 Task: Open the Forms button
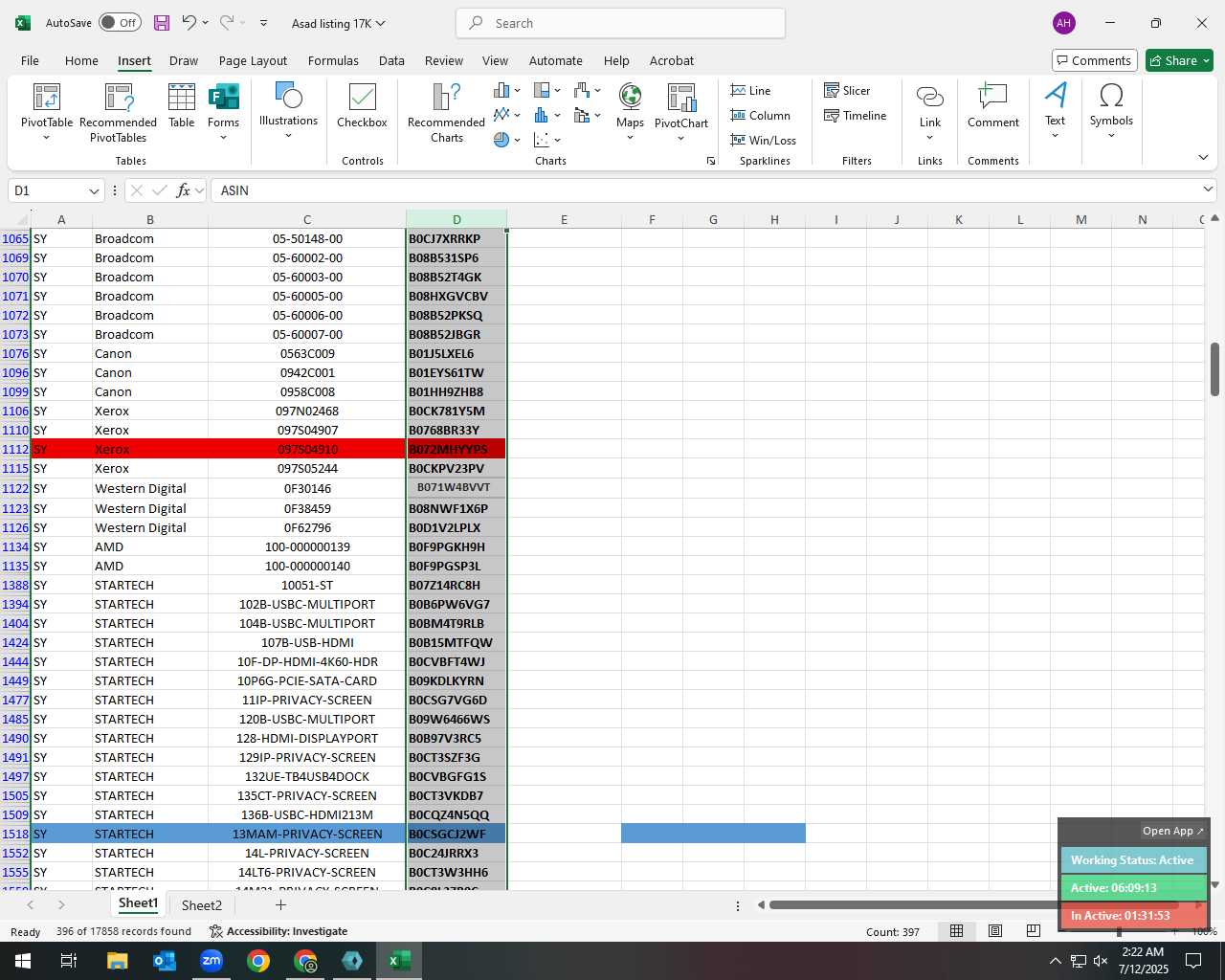[223, 113]
